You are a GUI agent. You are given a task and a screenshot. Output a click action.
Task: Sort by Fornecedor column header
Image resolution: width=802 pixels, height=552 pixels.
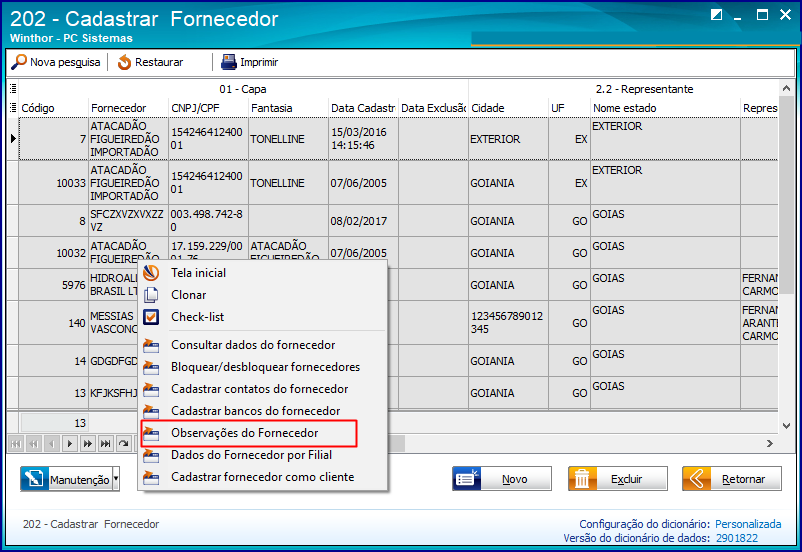coord(128,108)
